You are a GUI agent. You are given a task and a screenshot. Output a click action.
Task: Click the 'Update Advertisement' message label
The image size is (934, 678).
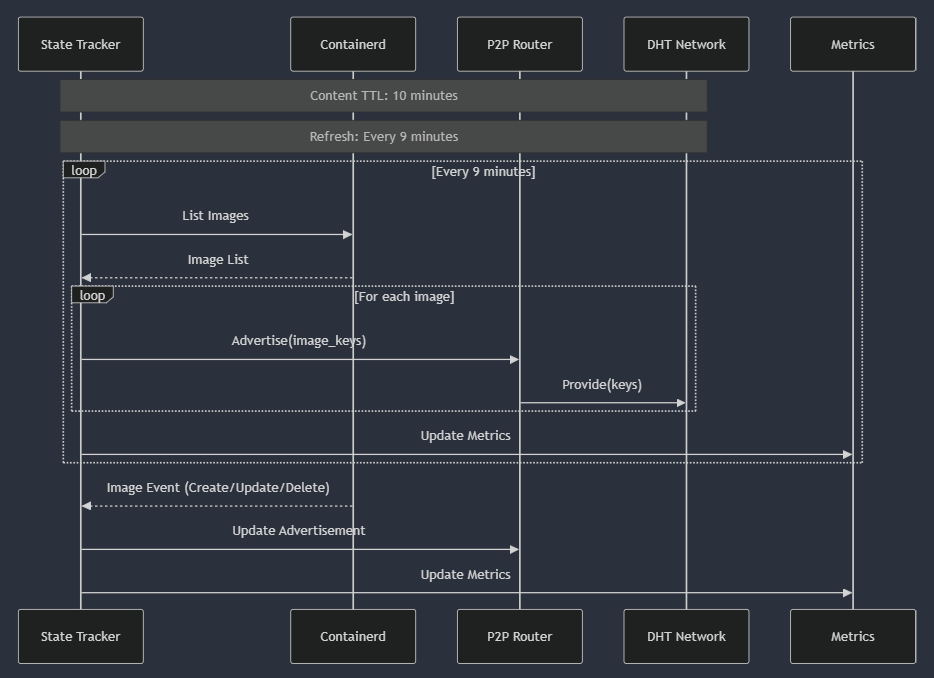click(298, 531)
